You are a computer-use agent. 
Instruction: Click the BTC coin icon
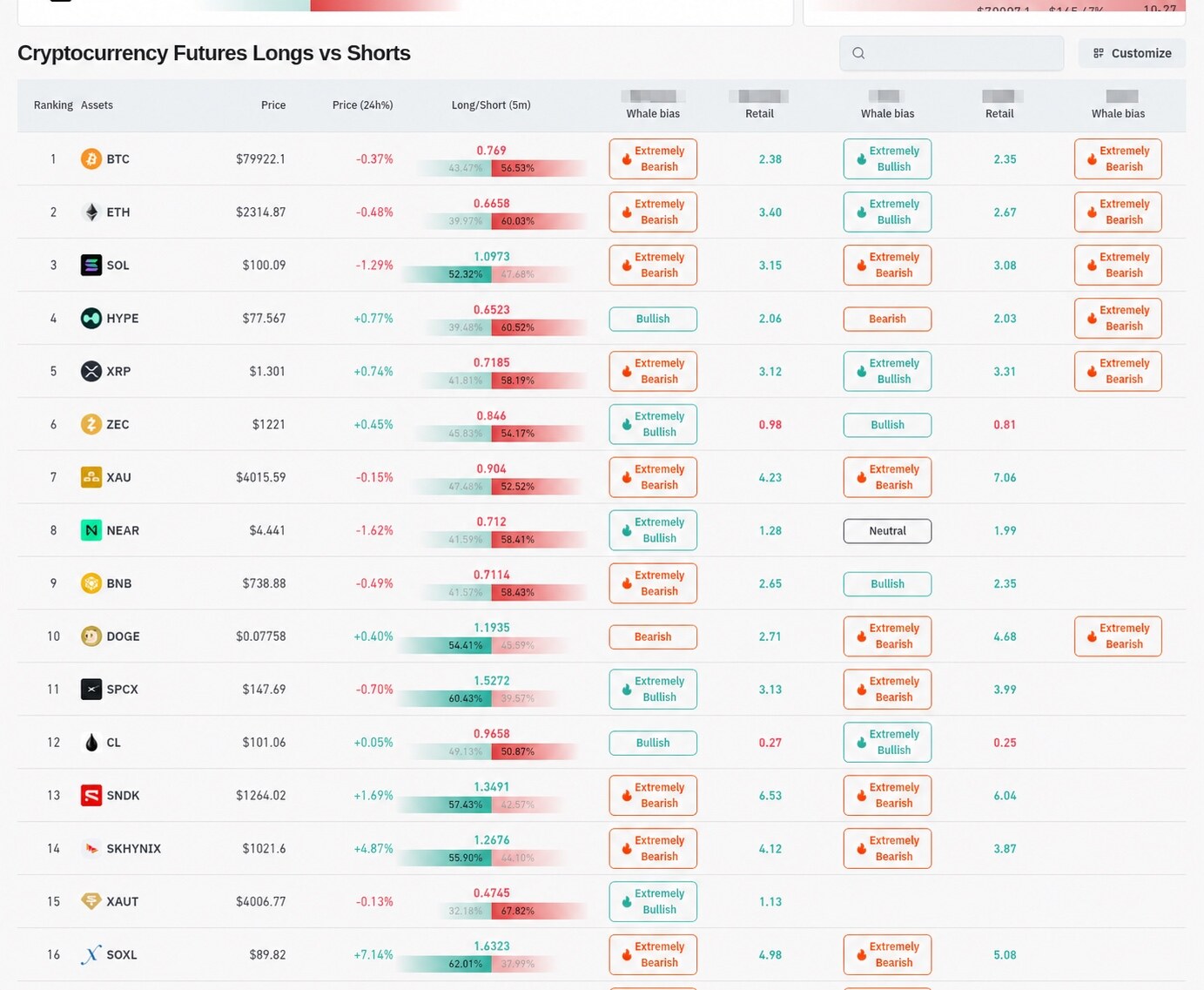click(x=91, y=158)
